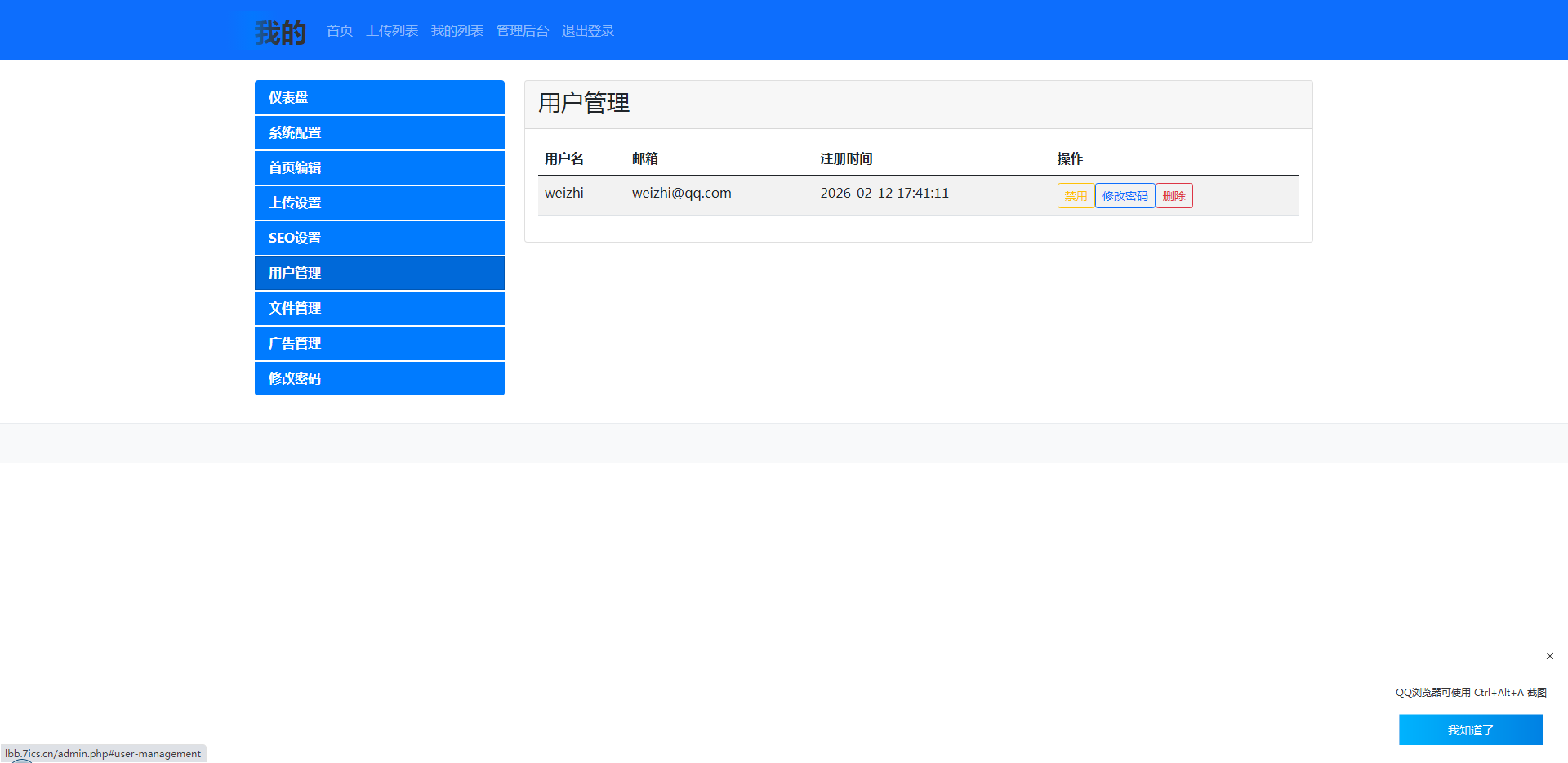The width and height of the screenshot is (1568, 763).
Task: Close the QQ browser screenshot tip
Action: 1549,656
